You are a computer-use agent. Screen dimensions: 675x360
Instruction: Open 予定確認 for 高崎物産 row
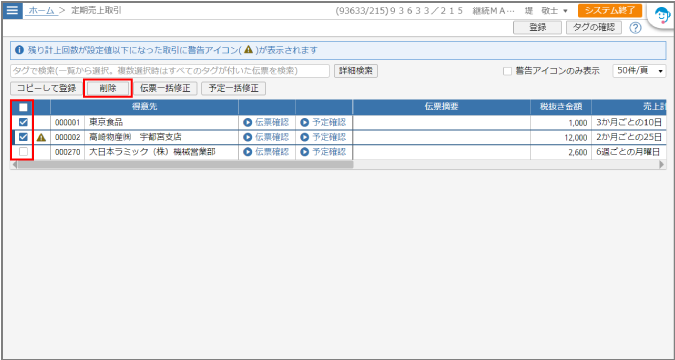click(x=323, y=137)
